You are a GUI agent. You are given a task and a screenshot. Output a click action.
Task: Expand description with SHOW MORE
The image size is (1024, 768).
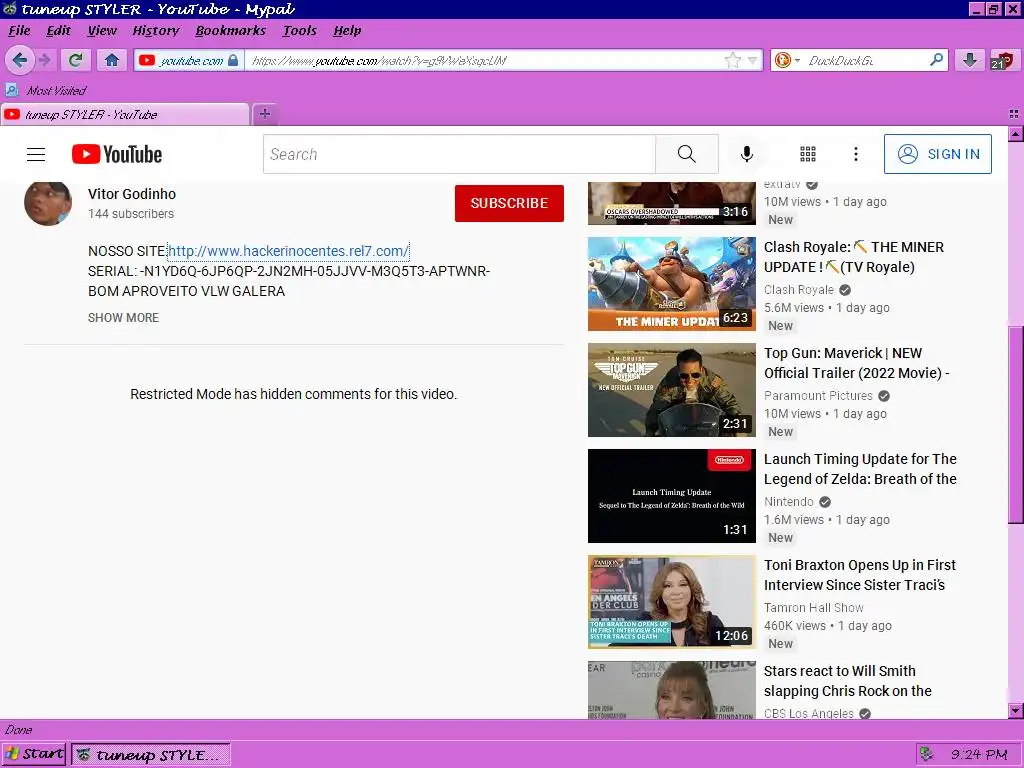point(123,317)
